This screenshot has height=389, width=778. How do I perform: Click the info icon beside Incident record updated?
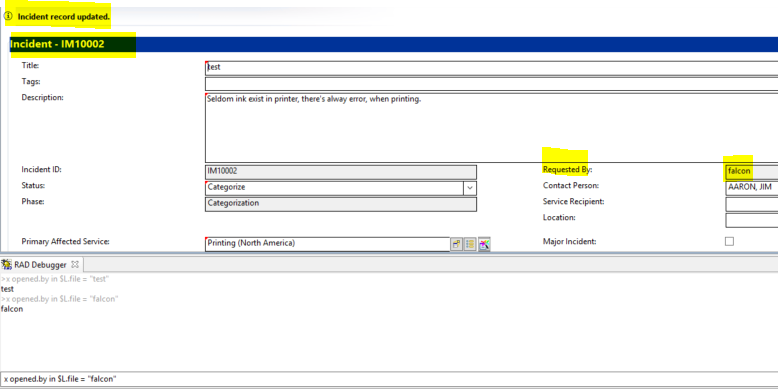coord(8,16)
